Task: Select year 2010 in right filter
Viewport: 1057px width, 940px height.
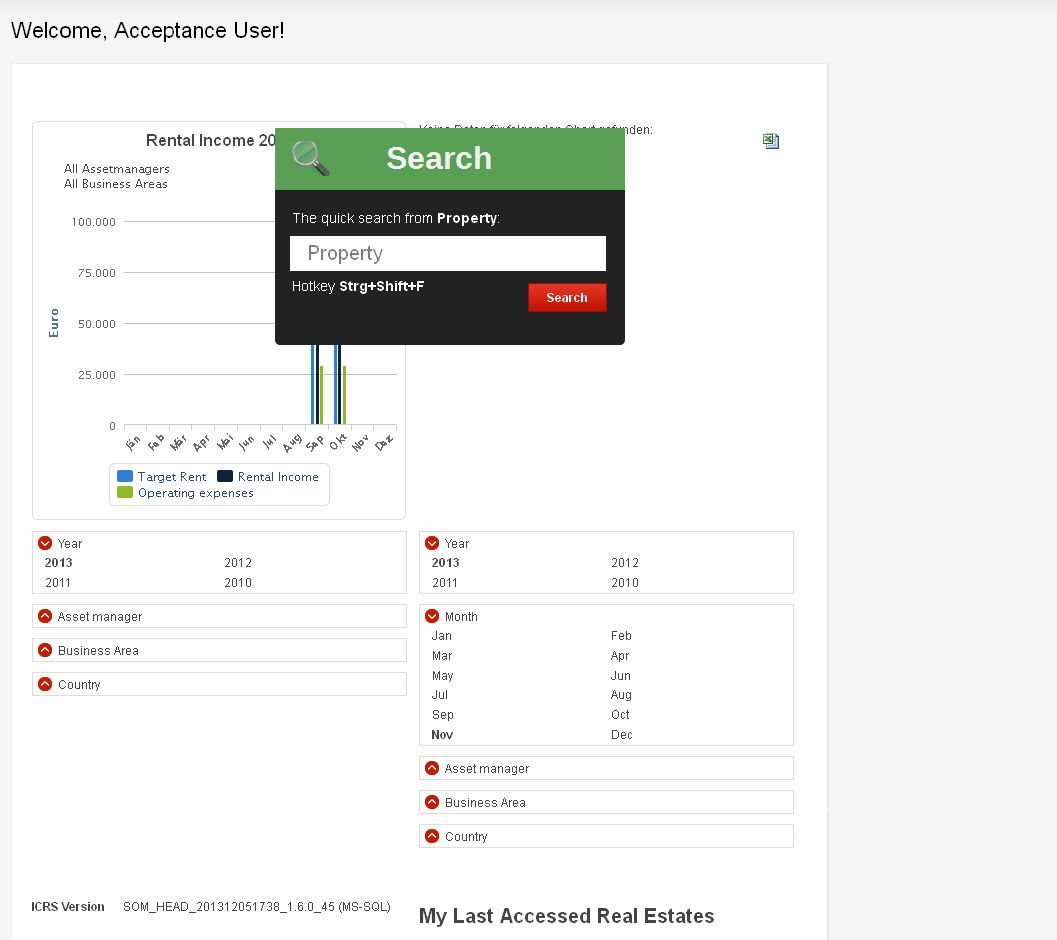Action: (x=625, y=583)
